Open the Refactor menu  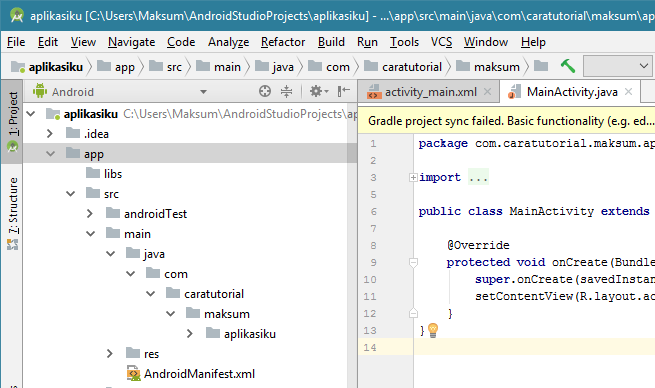pyautogui.click(x=283, y=42)
